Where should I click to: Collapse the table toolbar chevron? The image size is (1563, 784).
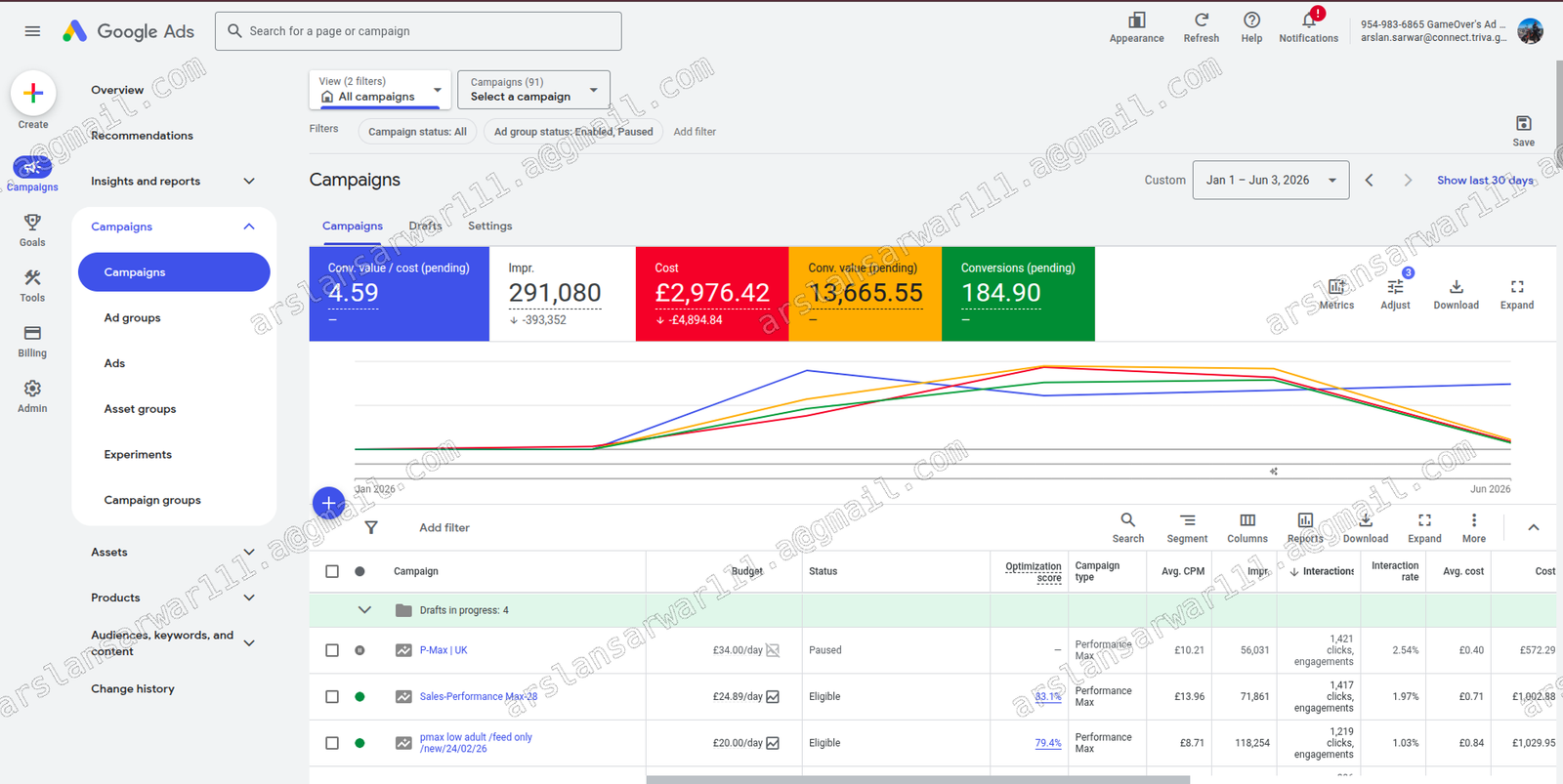pyautogui.click(x=1534, y=527)
